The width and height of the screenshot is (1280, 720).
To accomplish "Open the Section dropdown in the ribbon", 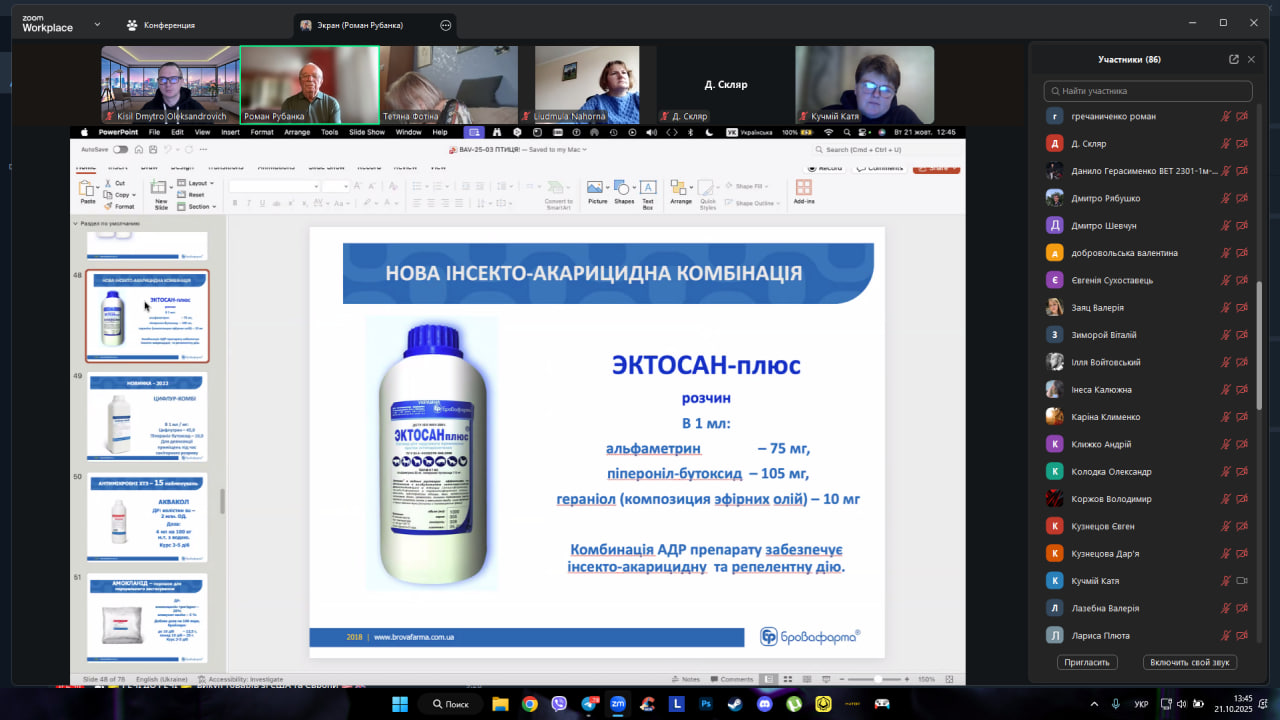I will click(x=199, y=206).
